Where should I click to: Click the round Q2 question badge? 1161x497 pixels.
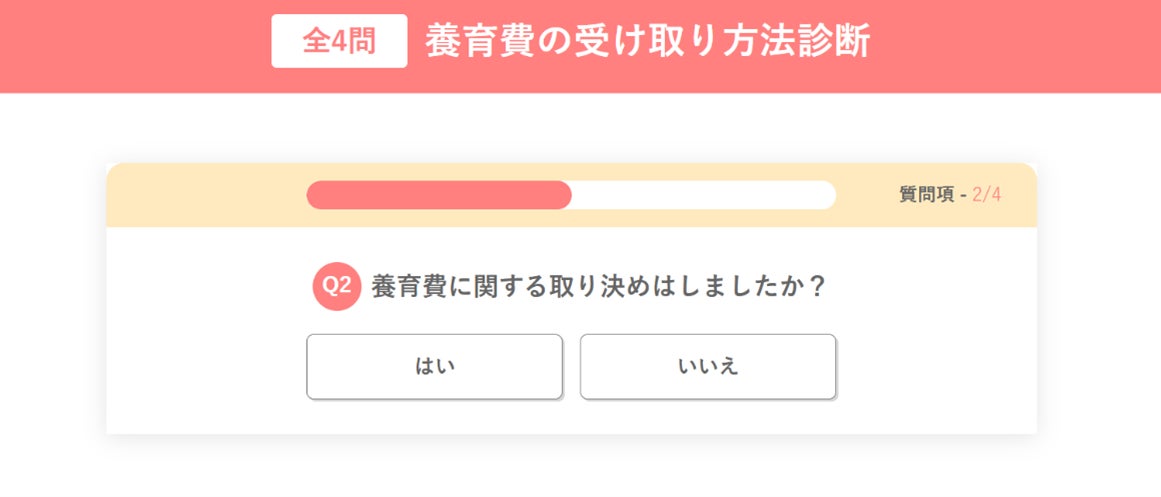pyautogui.click(x=336, y=287)
